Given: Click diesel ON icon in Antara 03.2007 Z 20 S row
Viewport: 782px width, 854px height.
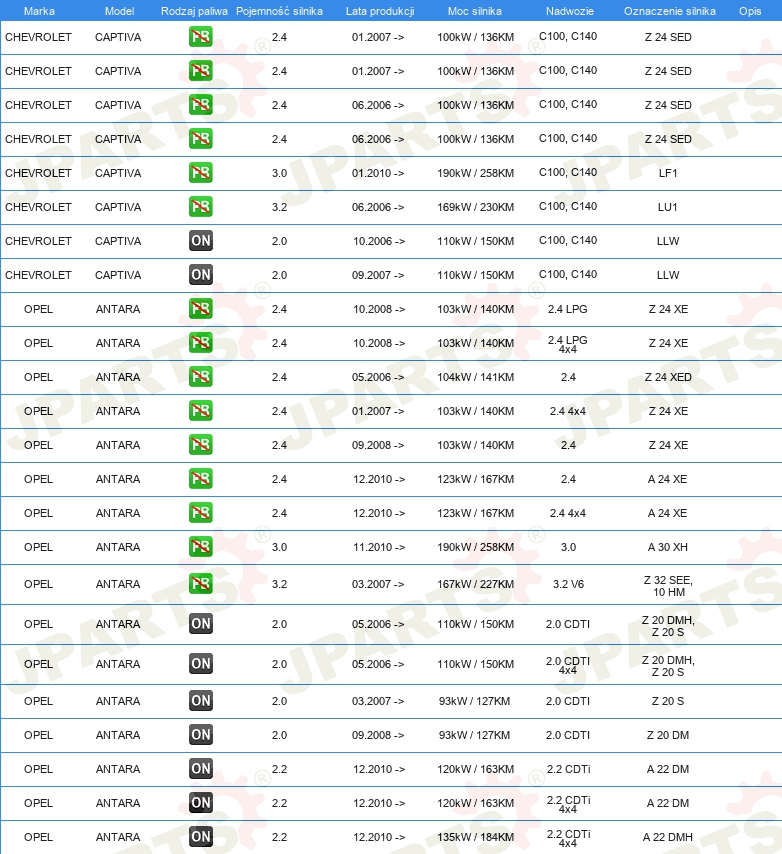Looking at the screenshot, I should [x=200, y=701].
